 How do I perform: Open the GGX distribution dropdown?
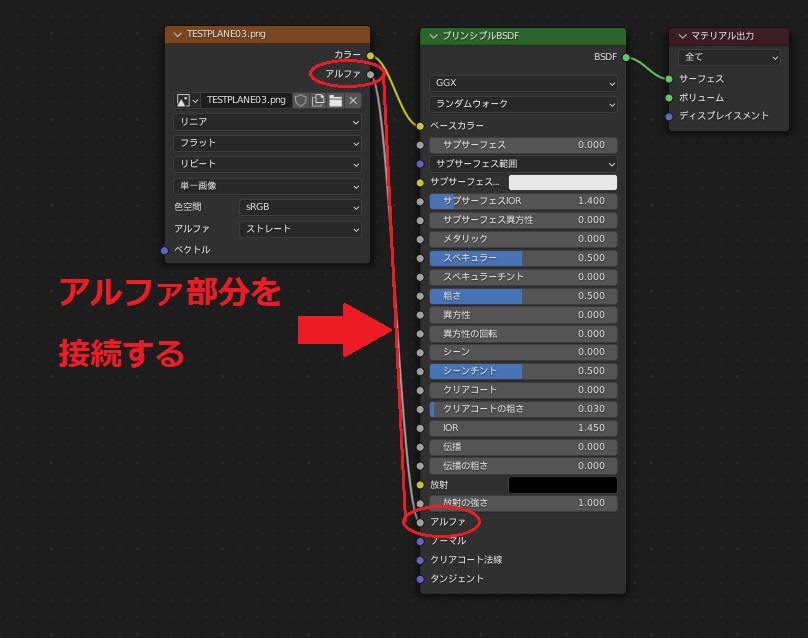tap(523, 83)
